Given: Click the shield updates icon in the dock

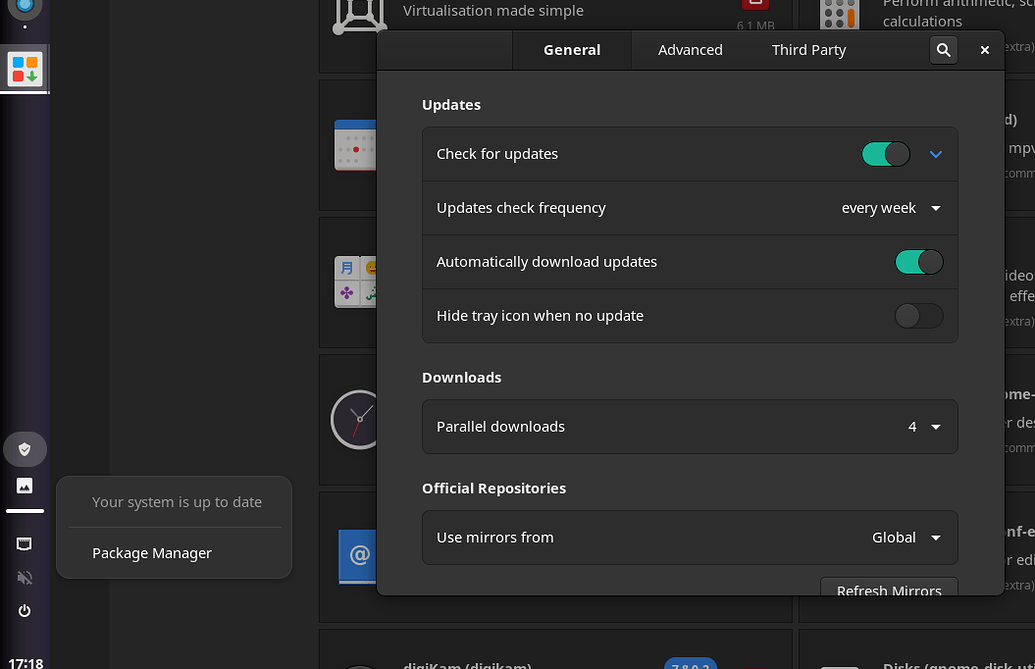Looking at the screenshot, I should [25, 449].
